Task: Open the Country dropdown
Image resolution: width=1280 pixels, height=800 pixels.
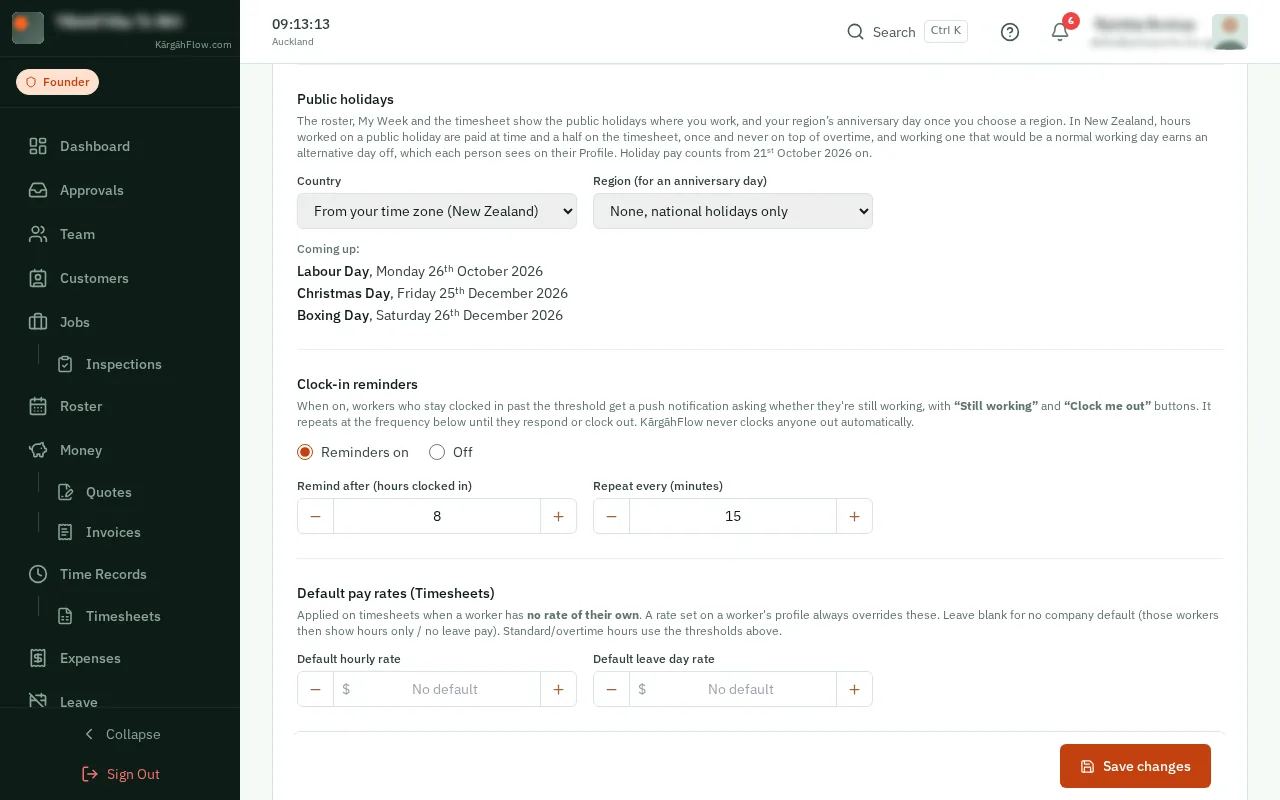Action: [437, 211]
